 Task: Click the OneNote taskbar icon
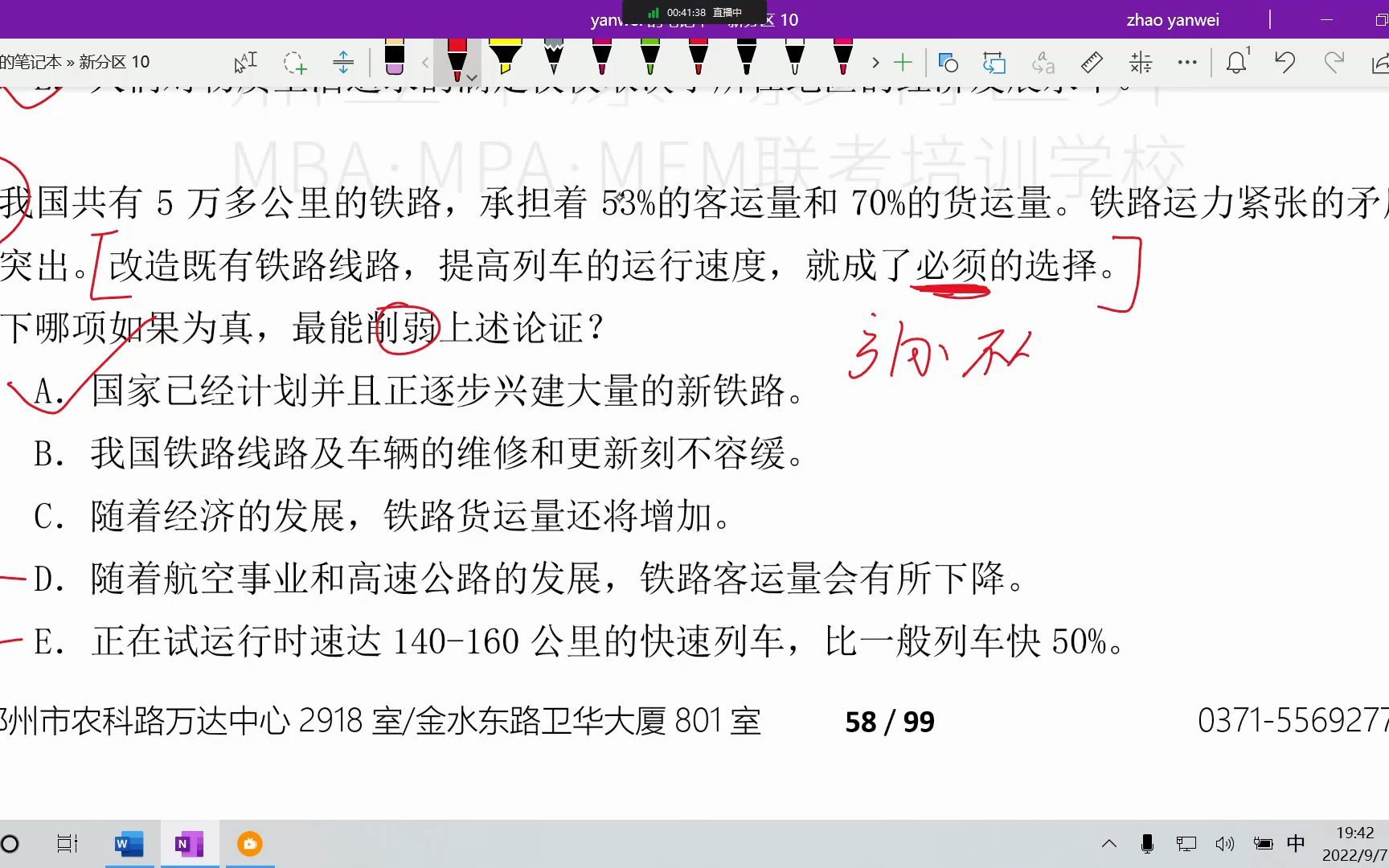pyautogui.click(x=190, y=844)
